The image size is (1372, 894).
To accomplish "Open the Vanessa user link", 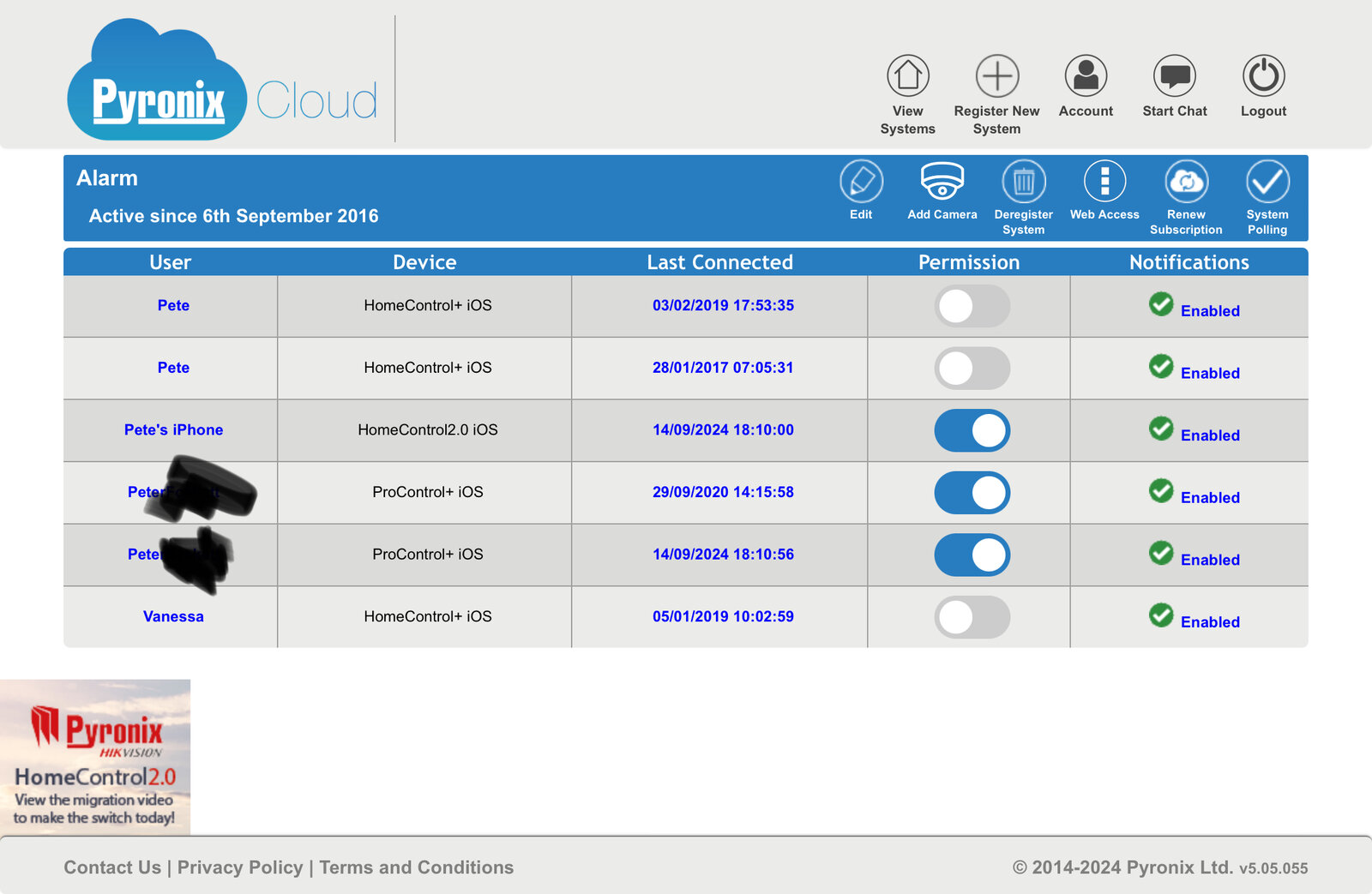I will 173,616.
